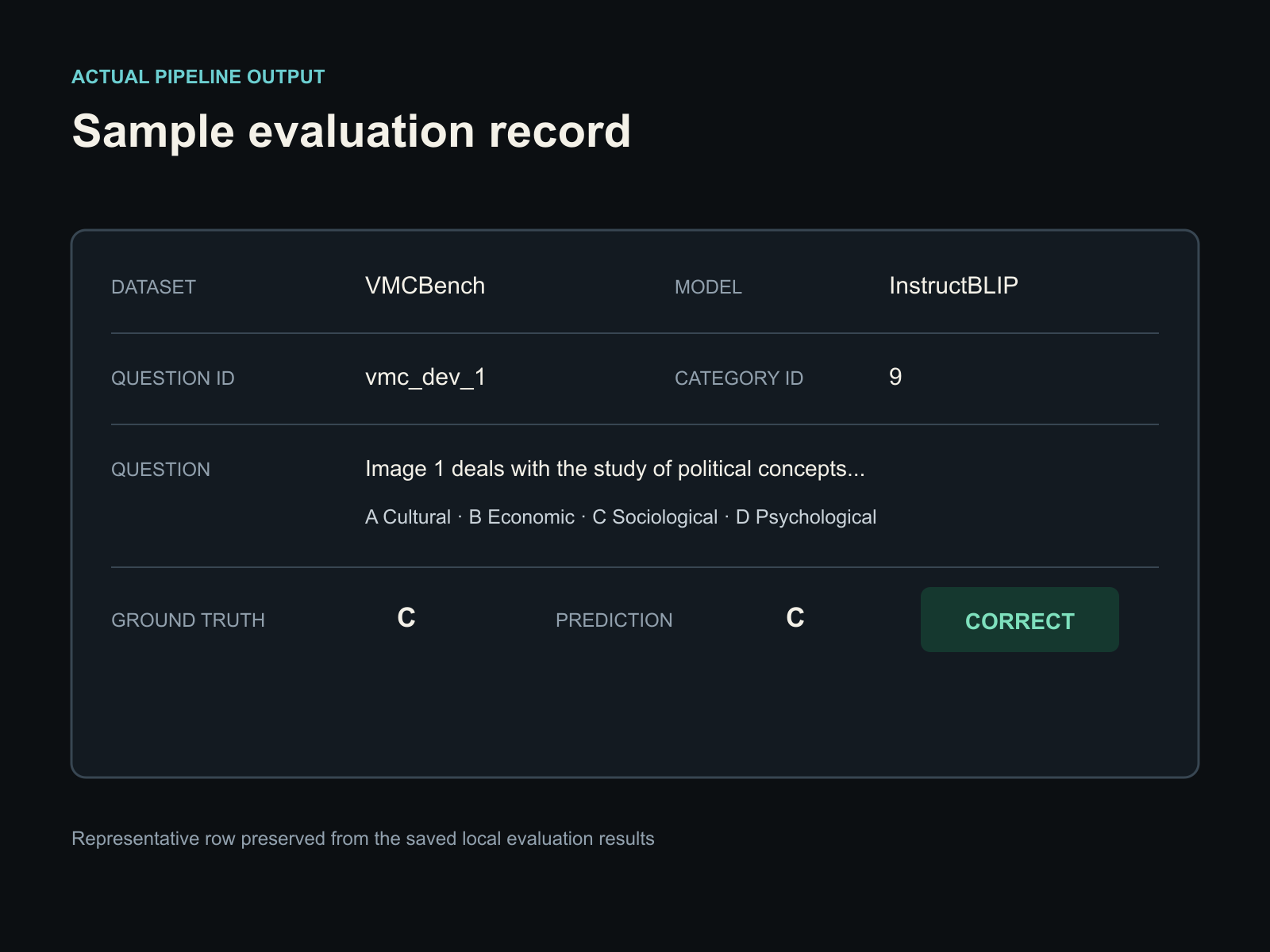Click option 'B Economic'
This screenshot has width=1270, height=952.
[521, 517]
